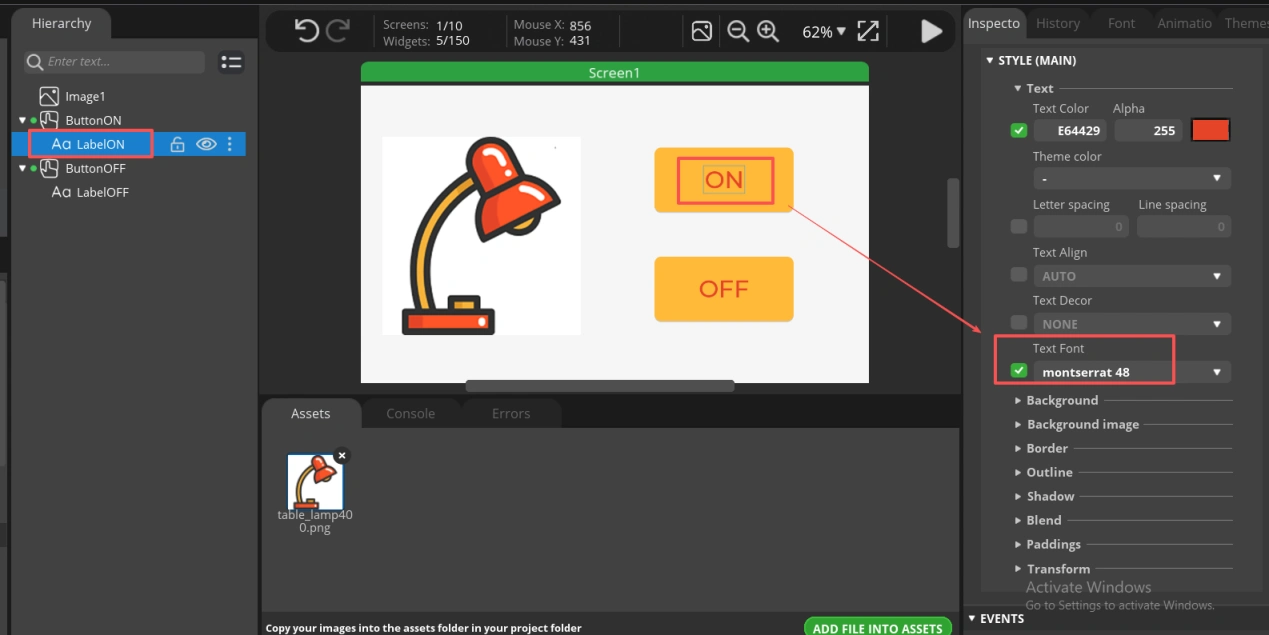Open LabelON three-dot options menu

[x=230, y=144]
